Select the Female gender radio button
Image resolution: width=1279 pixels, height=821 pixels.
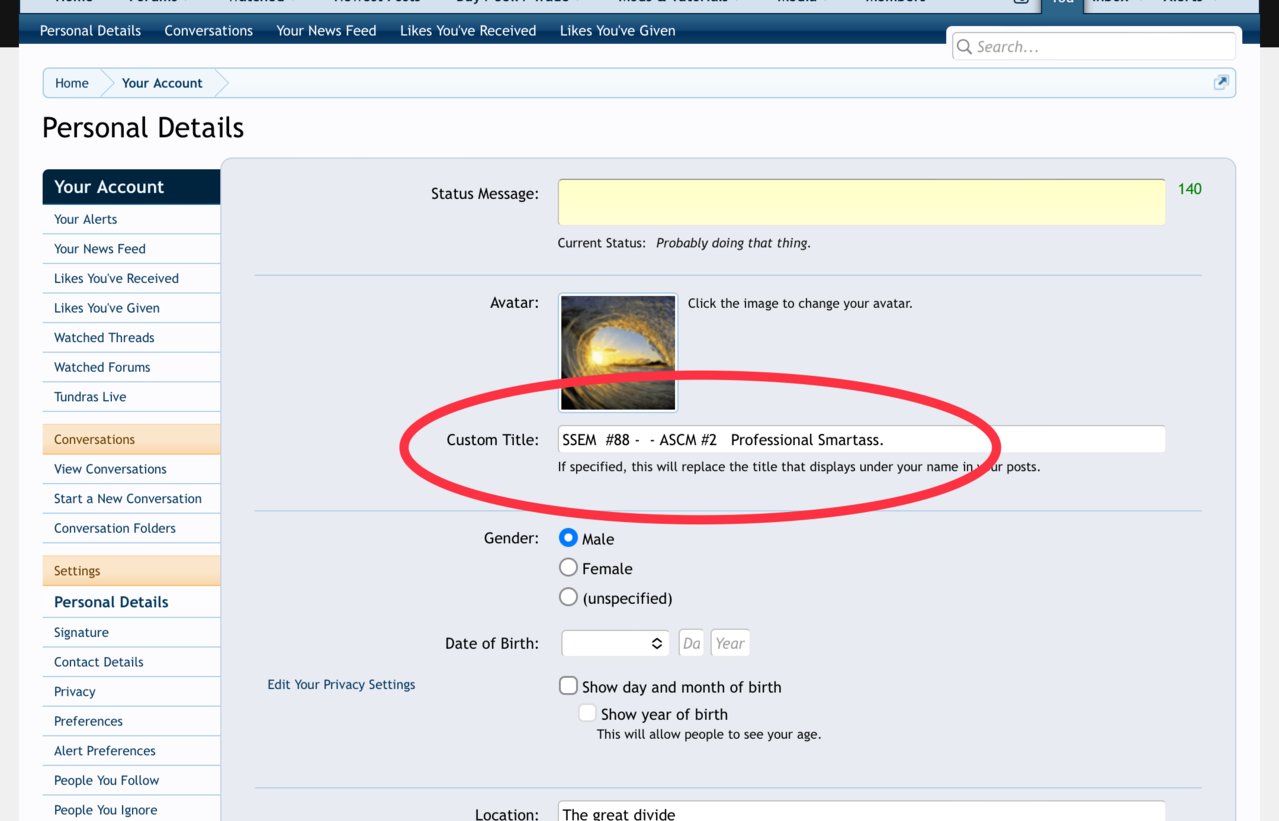(568, 568)
